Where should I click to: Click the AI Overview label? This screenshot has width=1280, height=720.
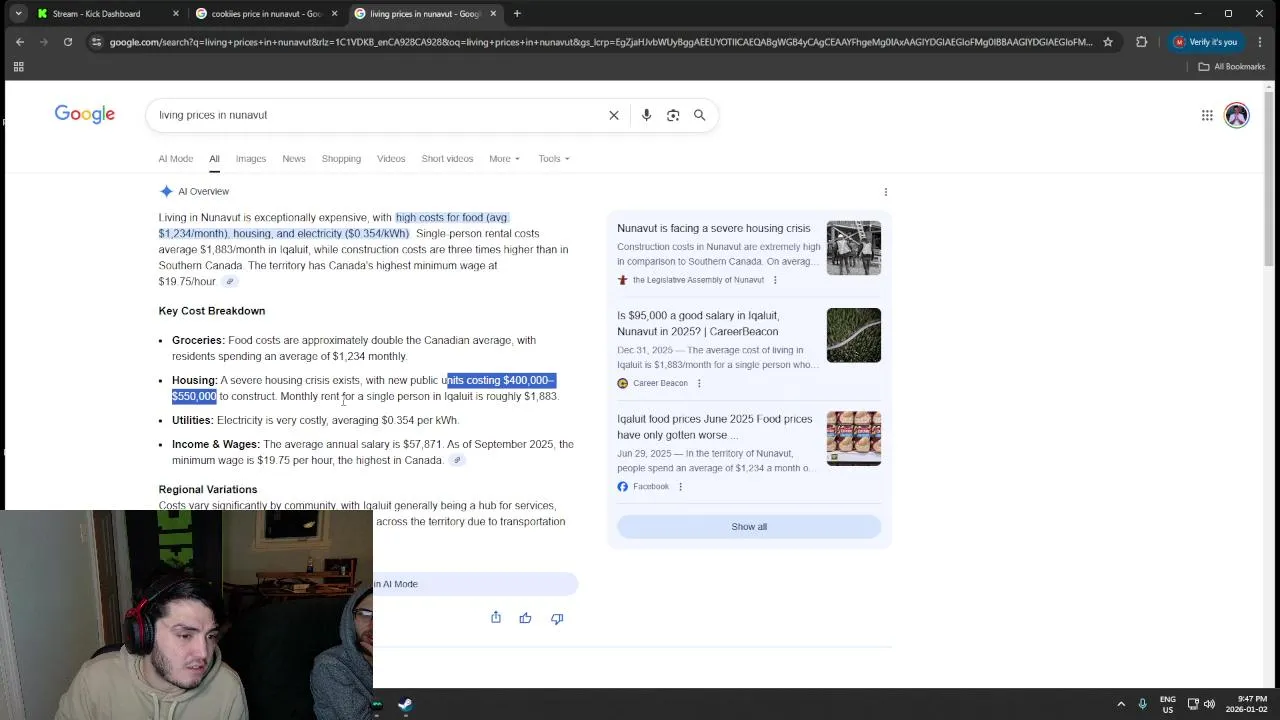[x=203, y=191]
